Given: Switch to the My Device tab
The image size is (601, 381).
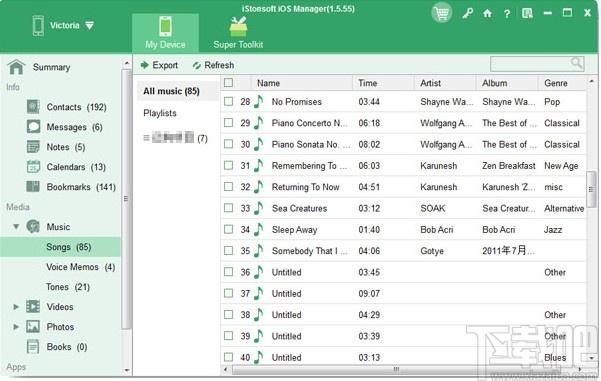Looking at the screenshot, I should (165, 33).
